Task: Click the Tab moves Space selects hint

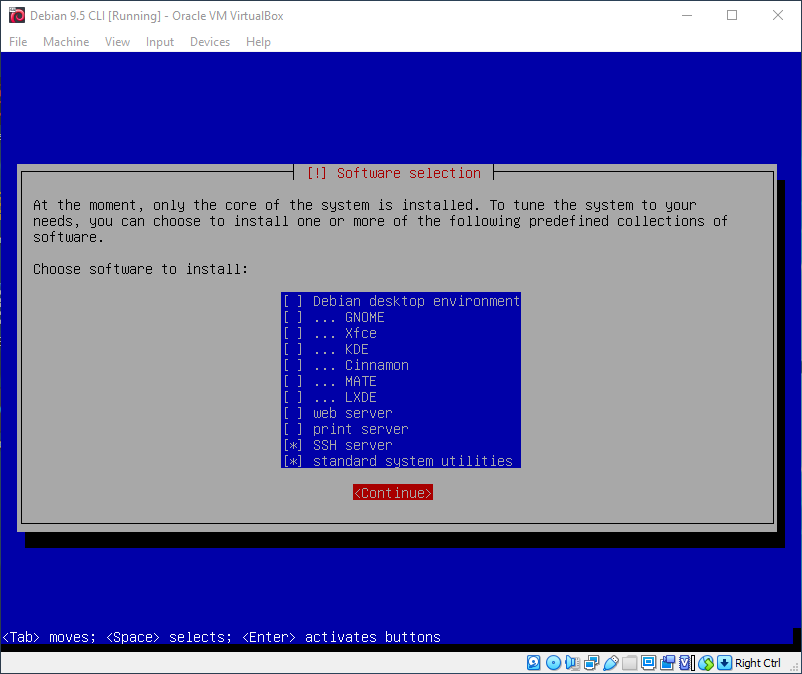Action: pyautogui.click(x=221, y=637)
